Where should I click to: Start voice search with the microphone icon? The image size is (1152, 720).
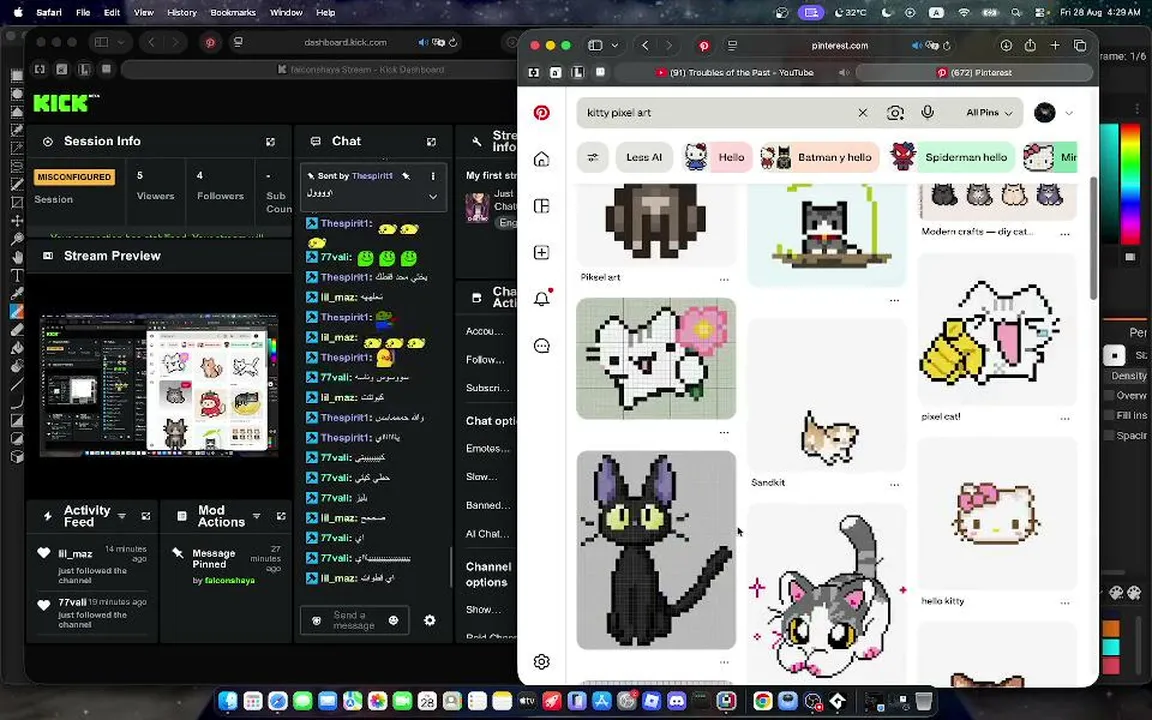pyautogui.click(x=927, y=112)
